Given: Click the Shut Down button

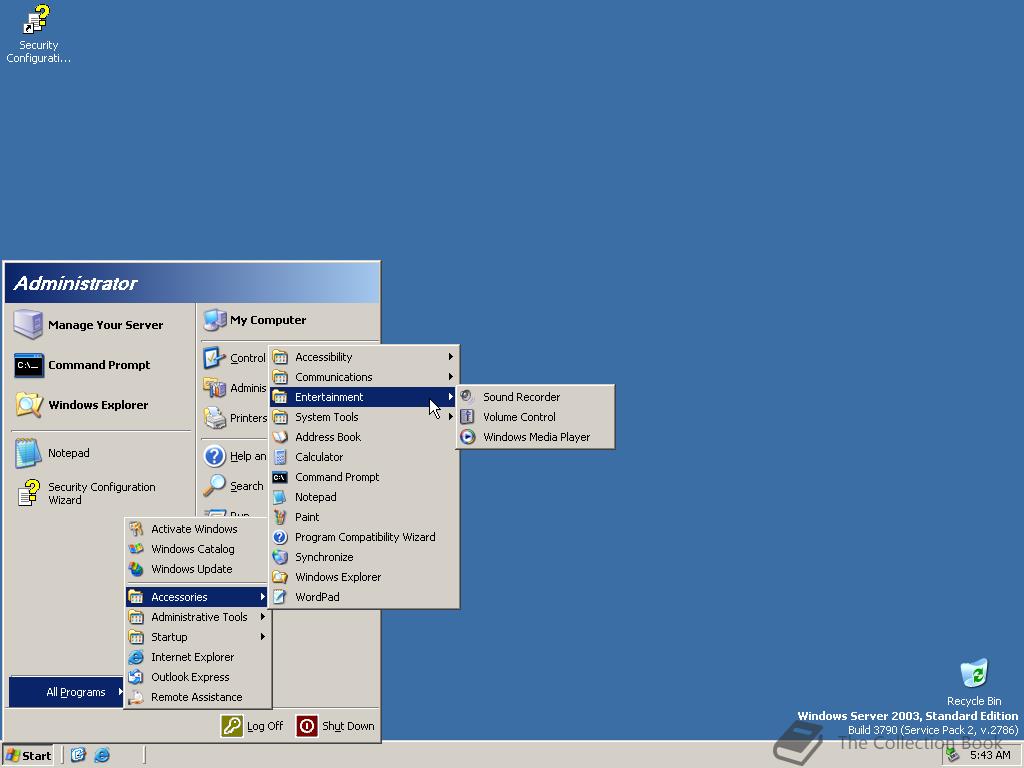Looking at the screenshot, I should point(336,726).
